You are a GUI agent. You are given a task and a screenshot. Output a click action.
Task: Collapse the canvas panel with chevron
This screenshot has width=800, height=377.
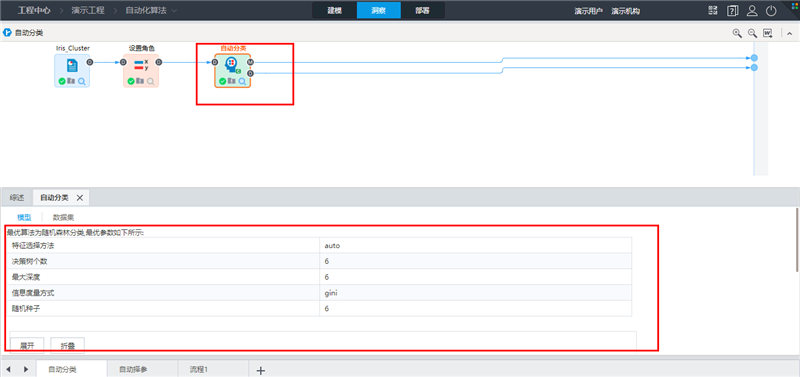click(x=789, y=34)
